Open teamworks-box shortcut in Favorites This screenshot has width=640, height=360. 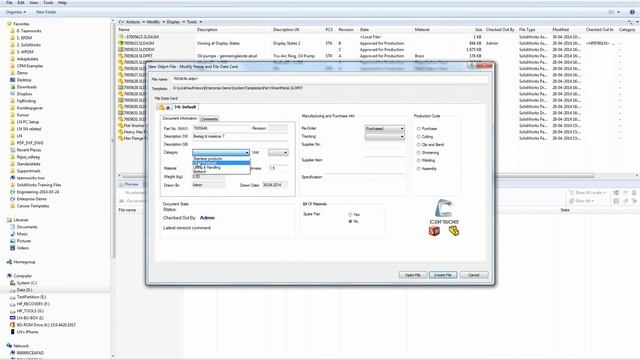click(31, 178)
